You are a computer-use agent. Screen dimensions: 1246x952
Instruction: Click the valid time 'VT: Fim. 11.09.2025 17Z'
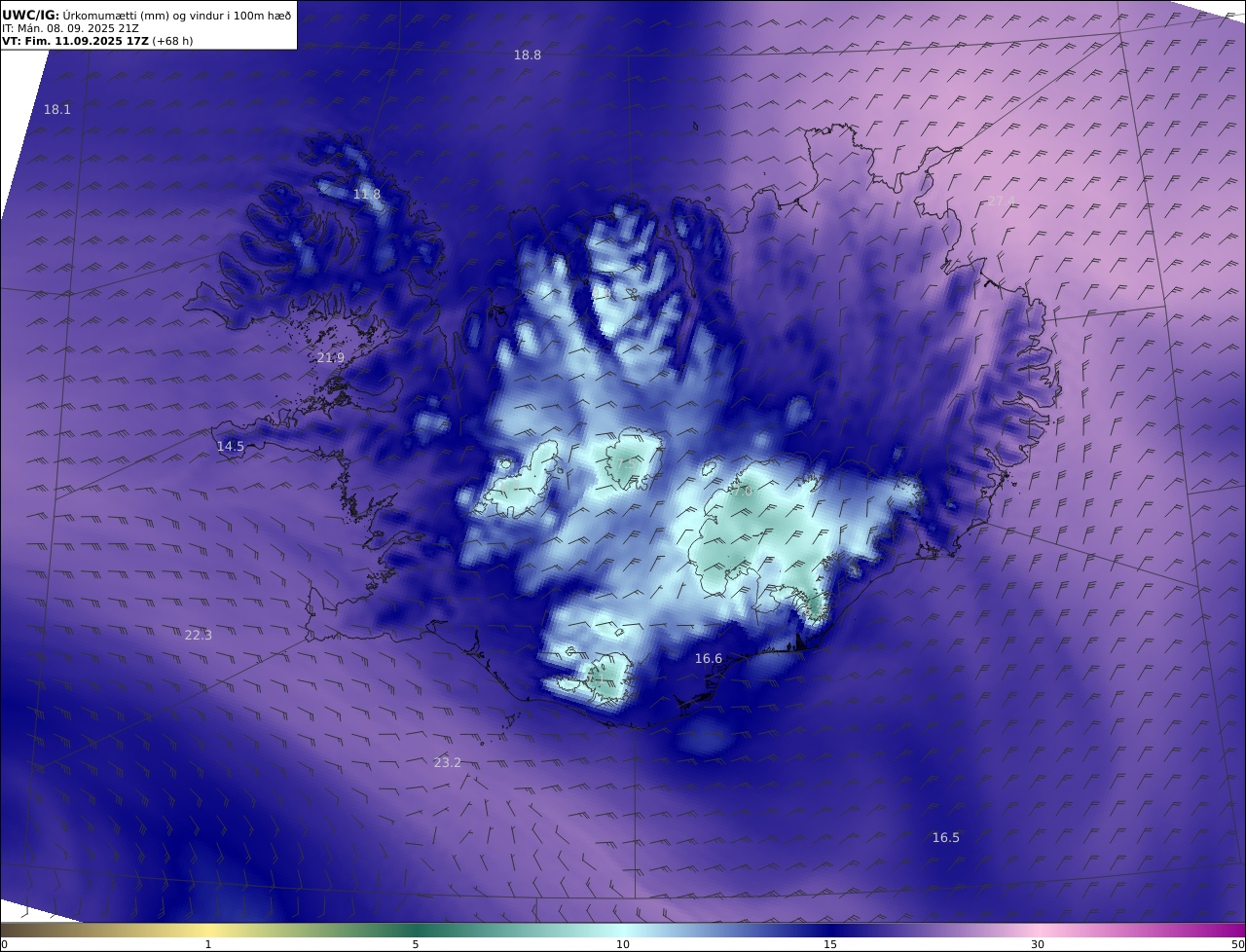[x=76, y=42]
